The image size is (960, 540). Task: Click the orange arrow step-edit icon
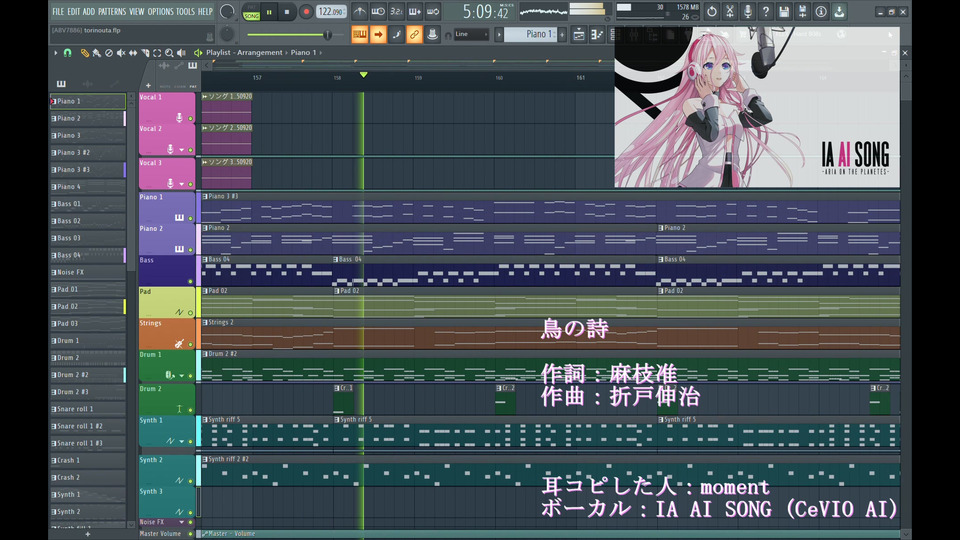tap(378, 34)
